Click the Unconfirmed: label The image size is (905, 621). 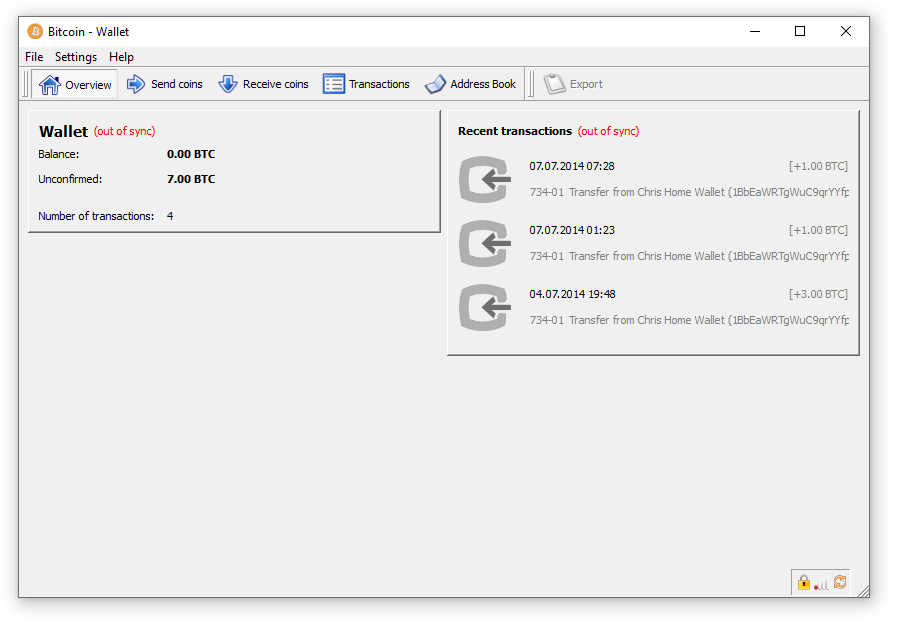pyautogui.click(x=70, y=179)
